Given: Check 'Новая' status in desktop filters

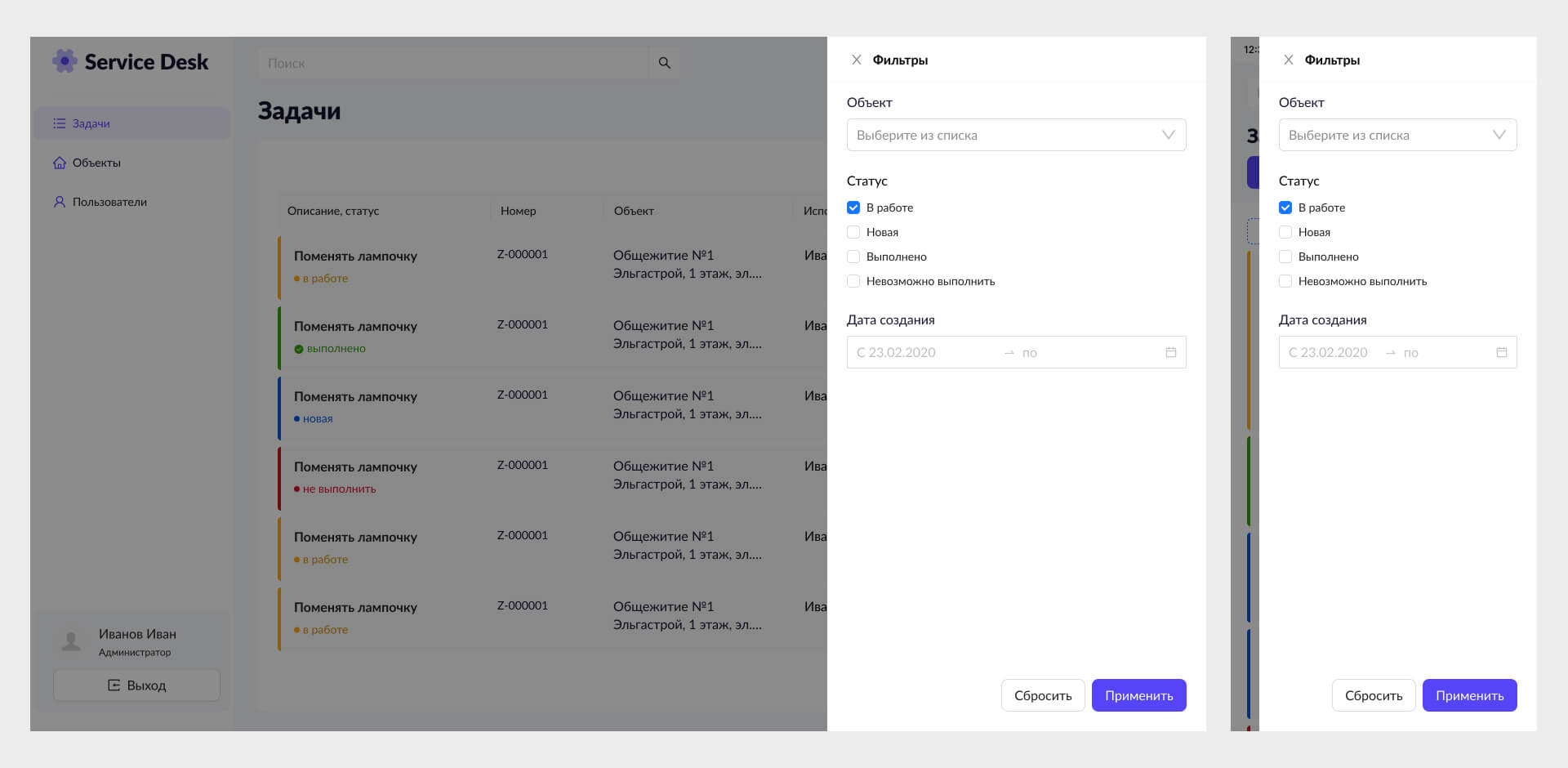Looking at the screenshot, I should pos(853,232).
